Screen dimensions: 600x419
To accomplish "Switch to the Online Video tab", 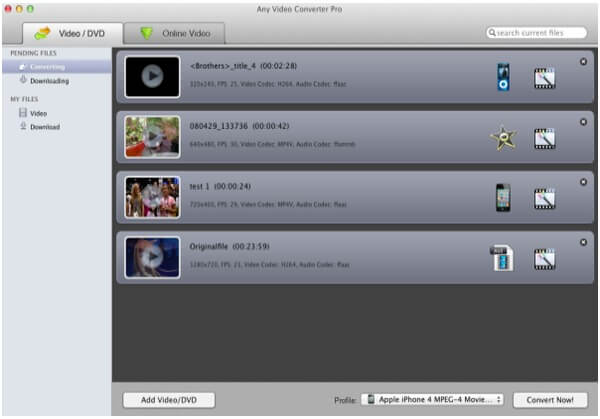I will (174, 33).
